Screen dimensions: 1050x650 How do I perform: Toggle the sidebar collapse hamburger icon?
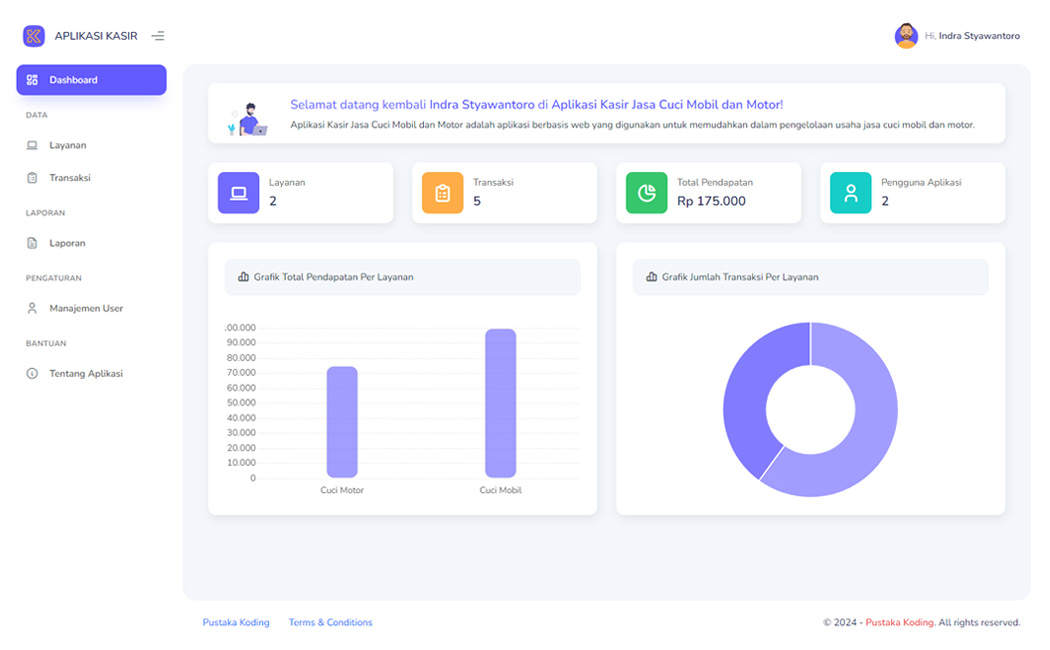point(158,36)
